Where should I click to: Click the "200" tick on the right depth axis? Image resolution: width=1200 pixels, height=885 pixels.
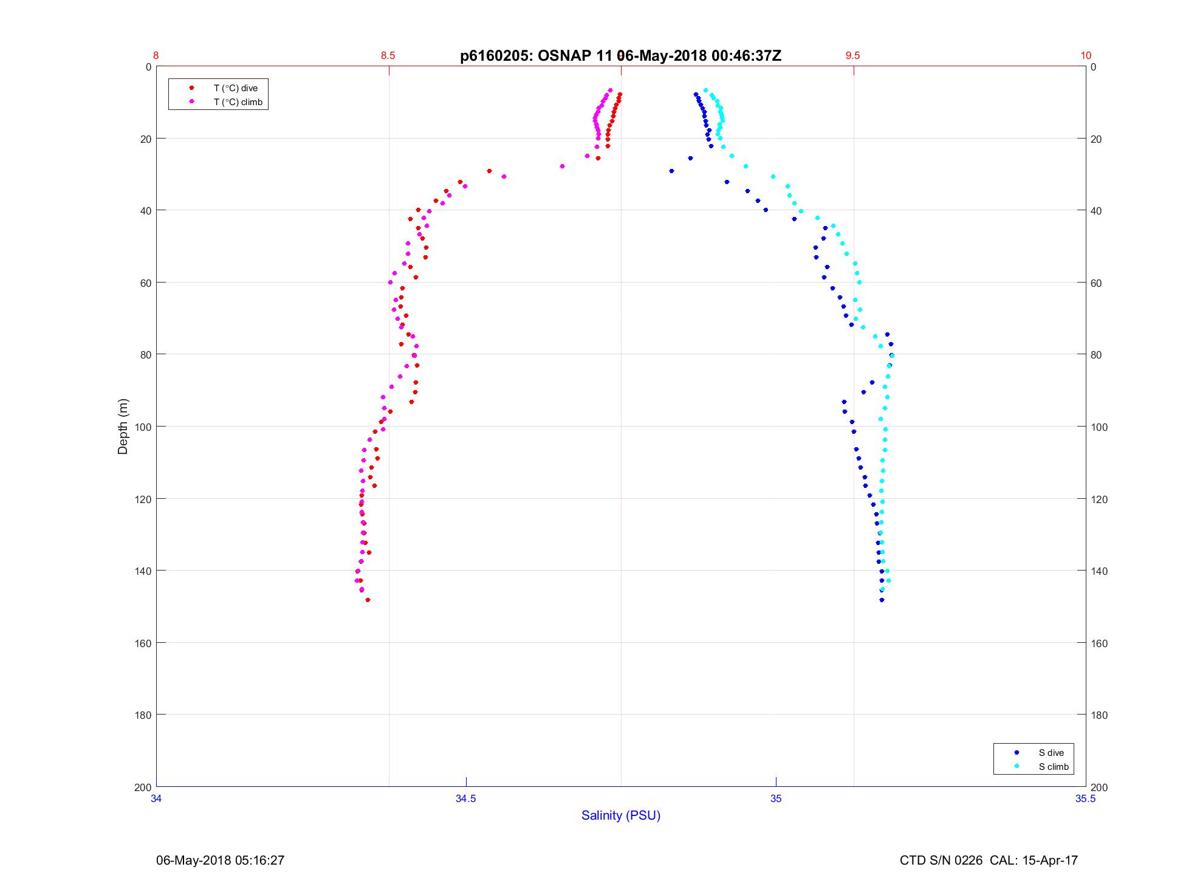click(x=1099, y=787)
